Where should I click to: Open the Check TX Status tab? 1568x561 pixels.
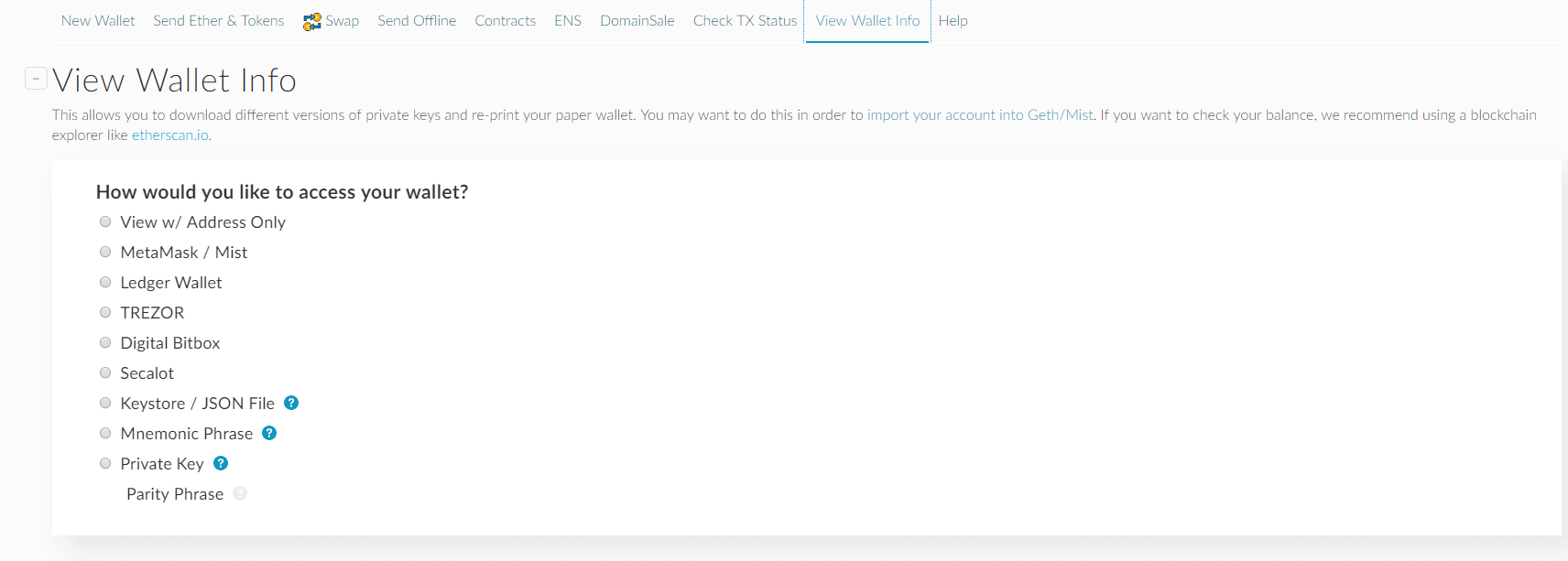point(745,21)
